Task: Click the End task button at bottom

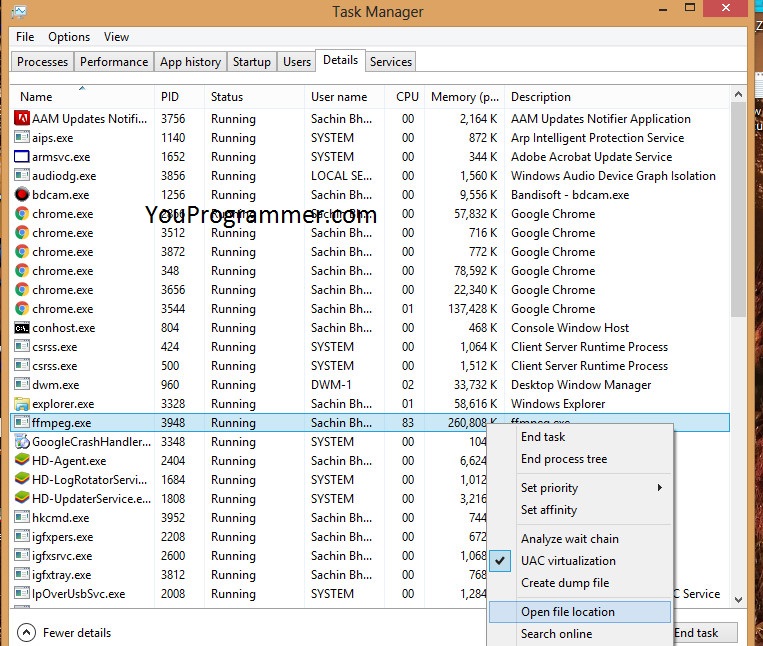Action: (705, 632)
